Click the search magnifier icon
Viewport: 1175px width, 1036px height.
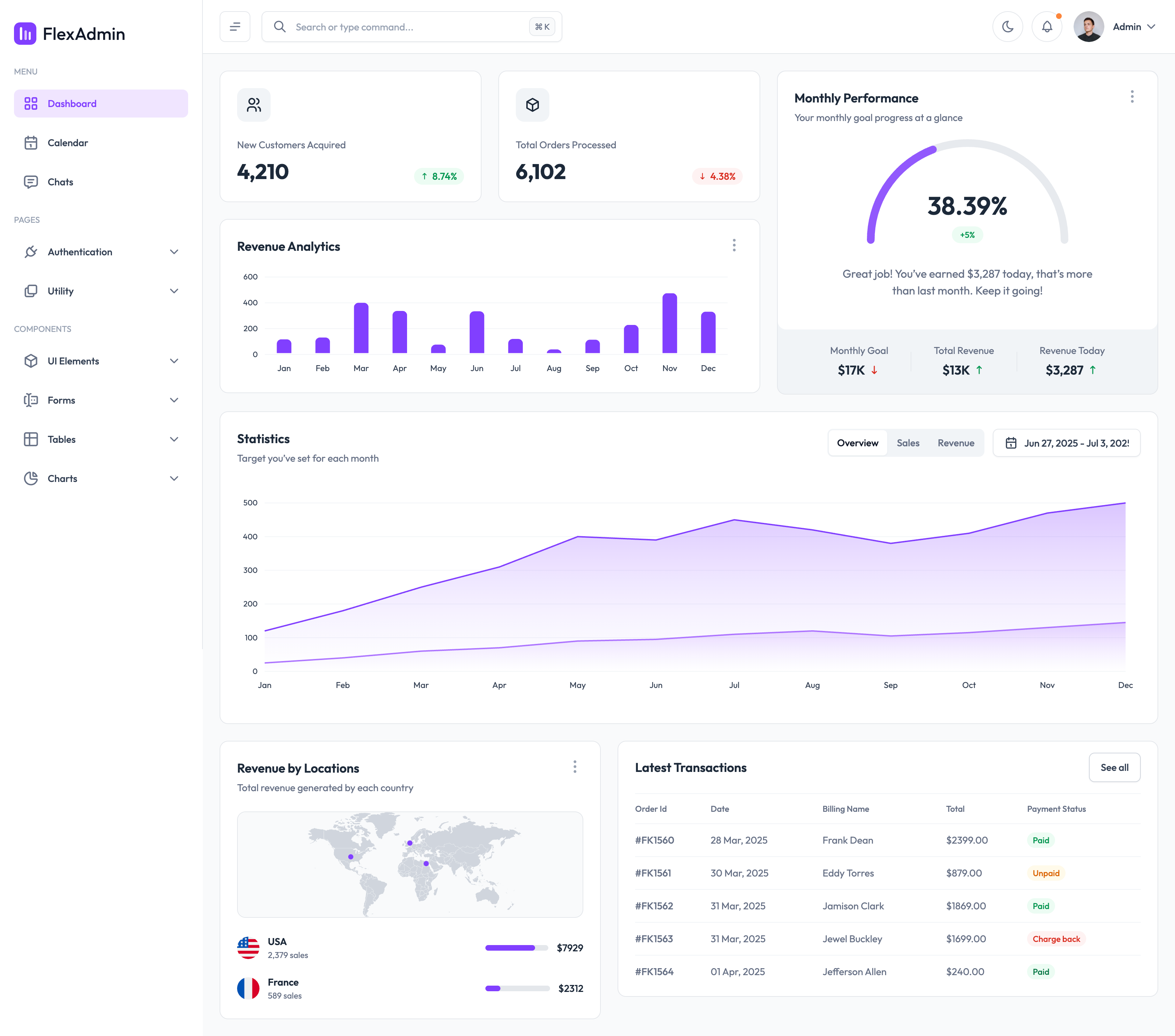(280, 27)
